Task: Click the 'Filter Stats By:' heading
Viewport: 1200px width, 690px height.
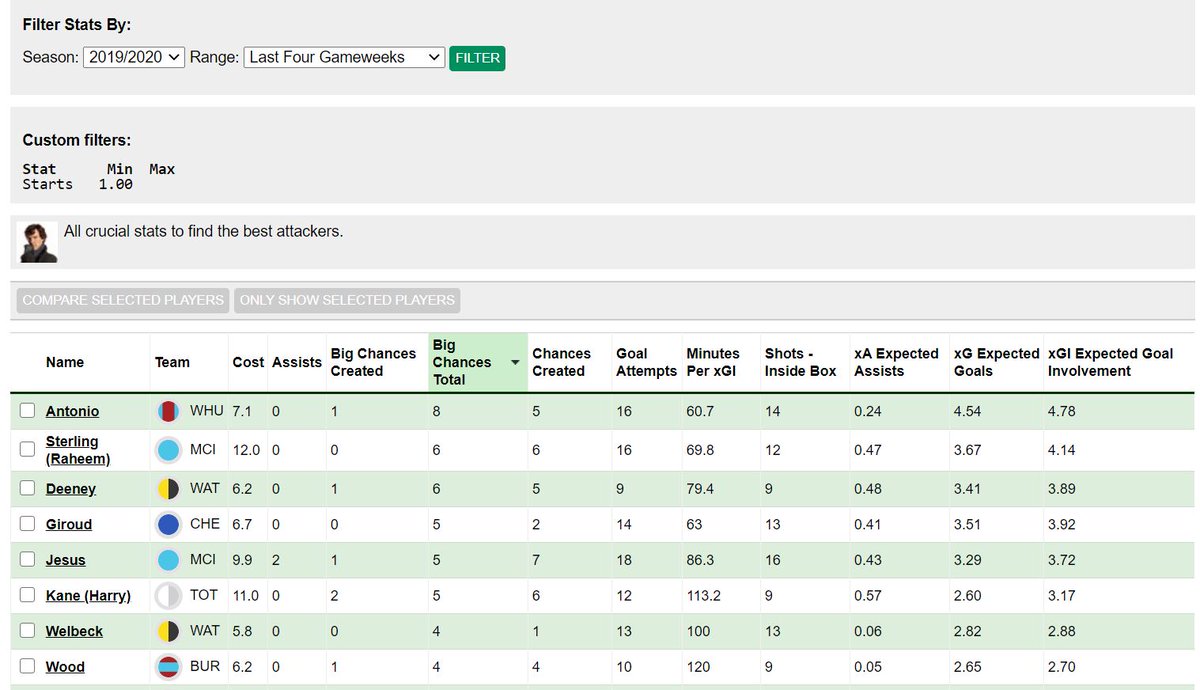Action: coord(77,24)
